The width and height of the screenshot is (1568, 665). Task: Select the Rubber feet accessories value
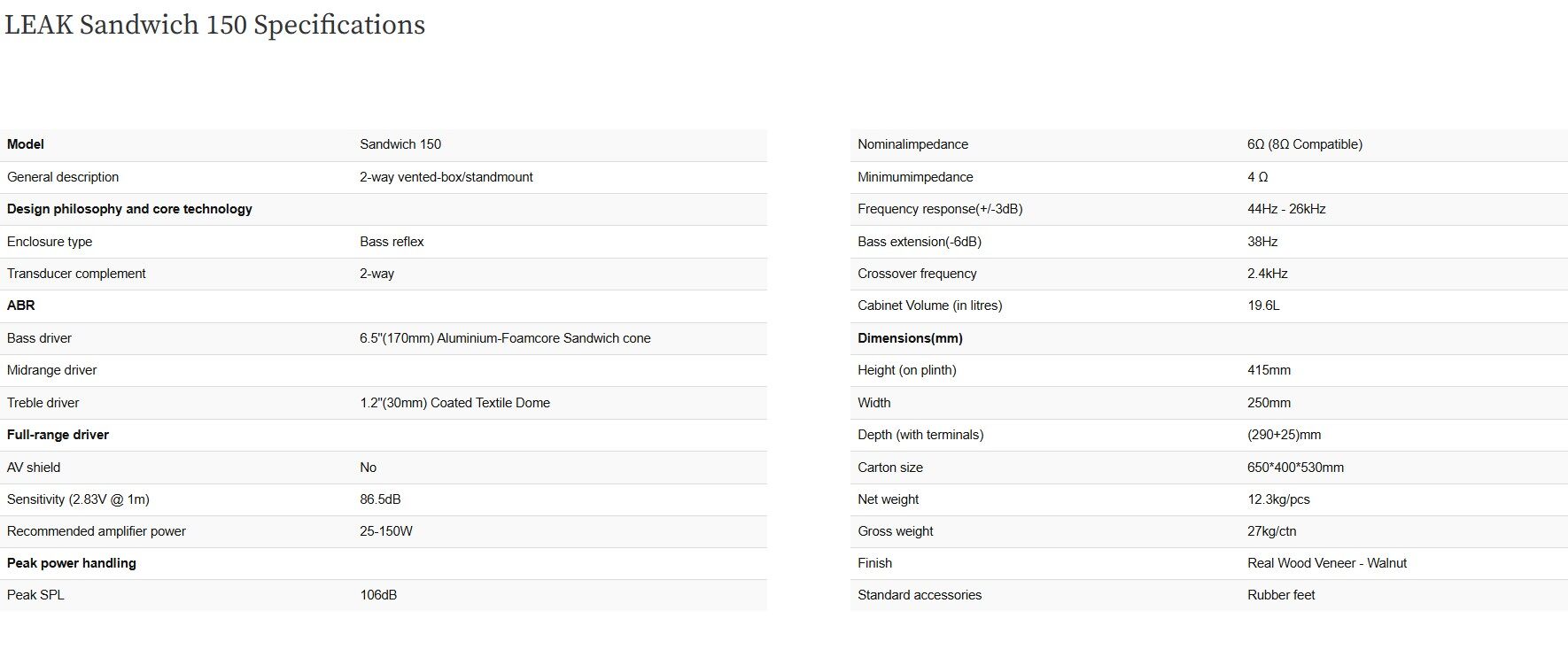click(x=1281, y=595)
